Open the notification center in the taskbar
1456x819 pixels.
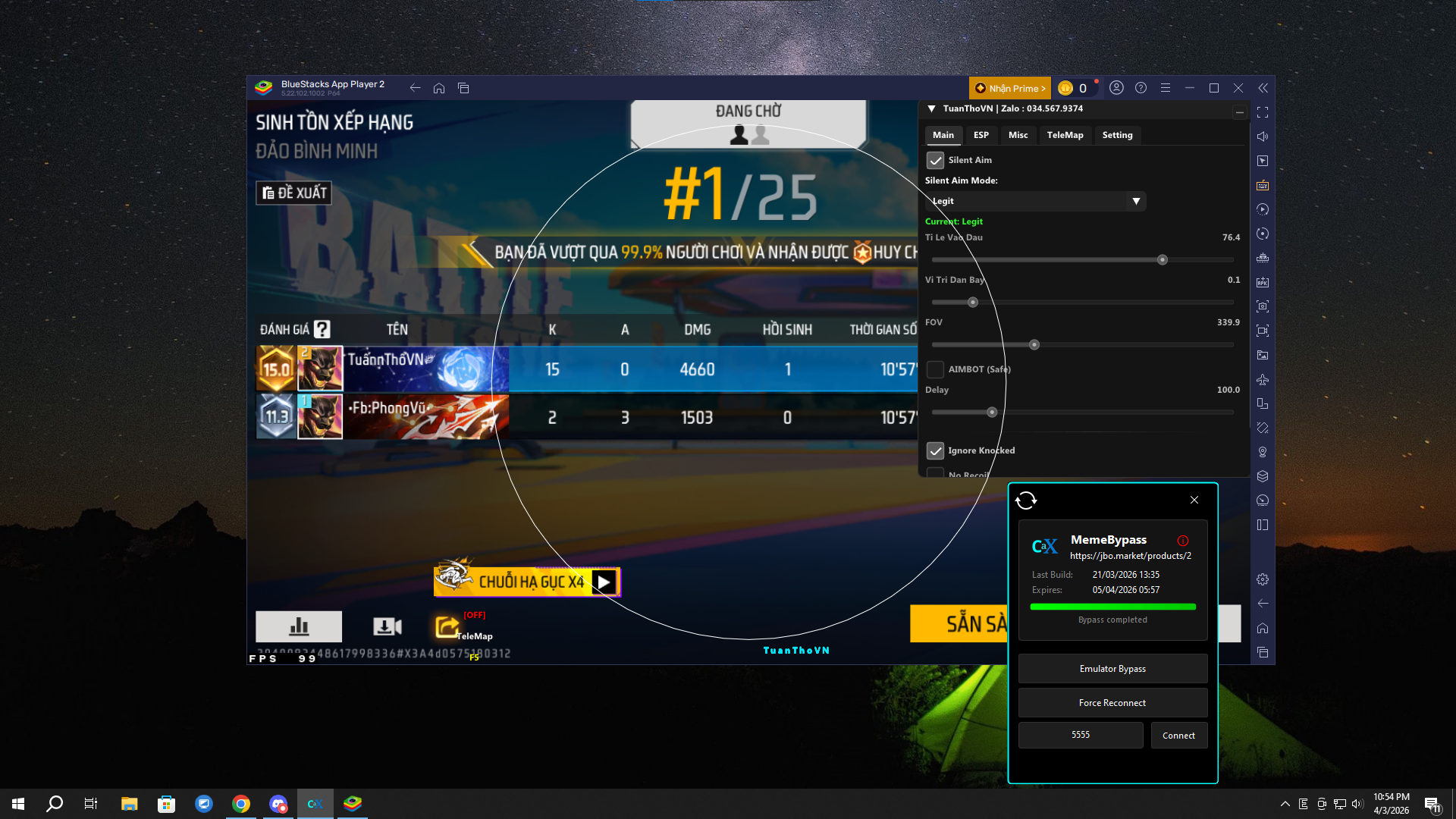pos(1432,805)
